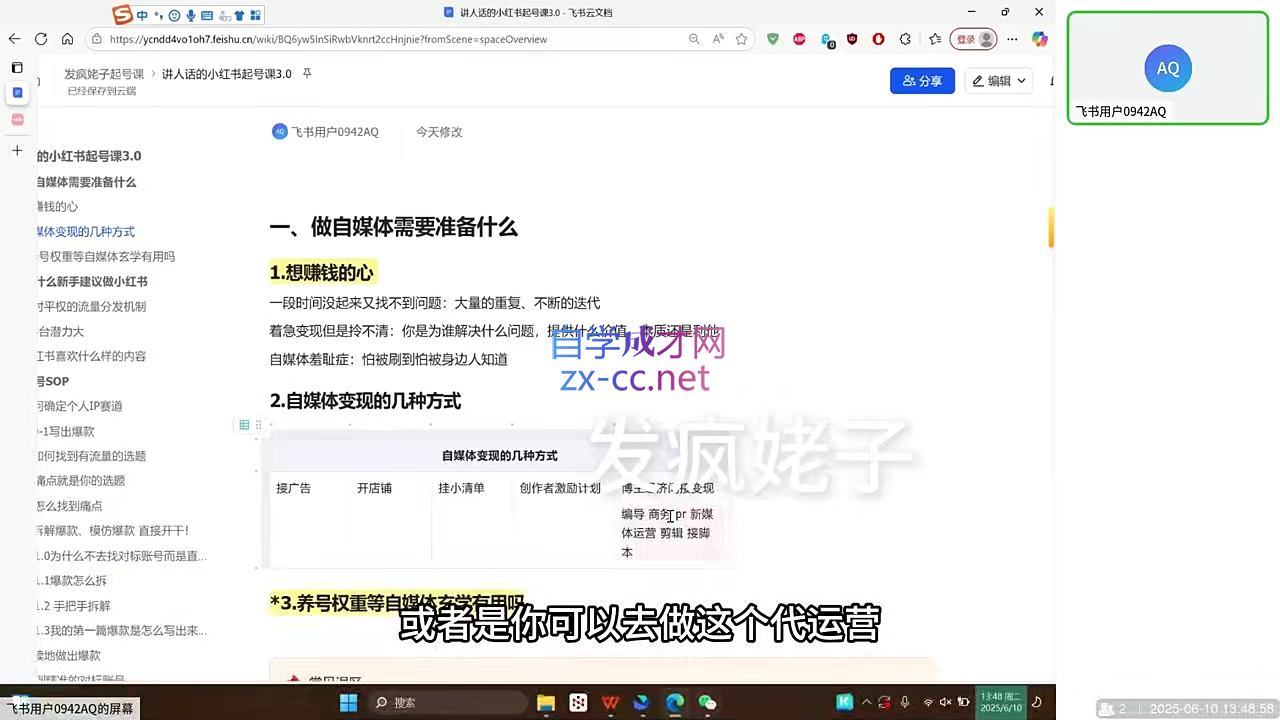Image resolution: width=1280 pixels, height=720 pixels.
Task: Select 痛点就是你的选题 outline entry
Action: pyautogui.click(x=81, y=481)
